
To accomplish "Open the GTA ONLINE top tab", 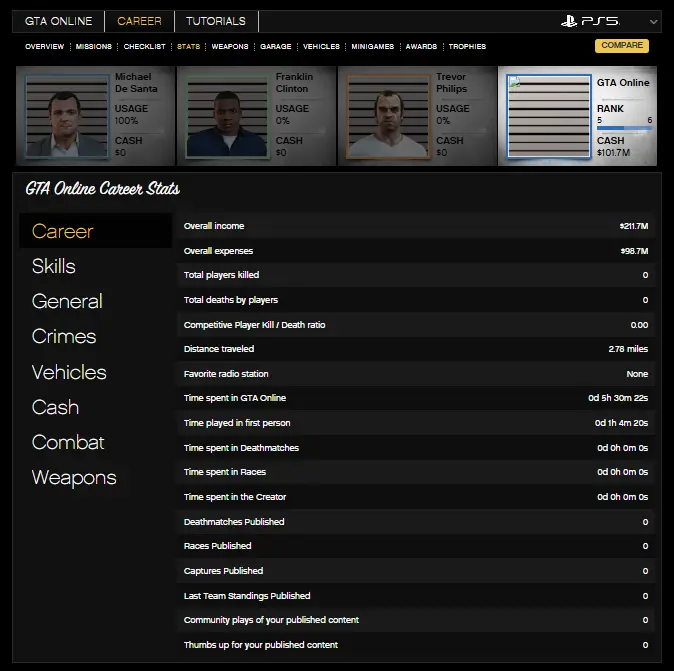I will tap(58, 21).
